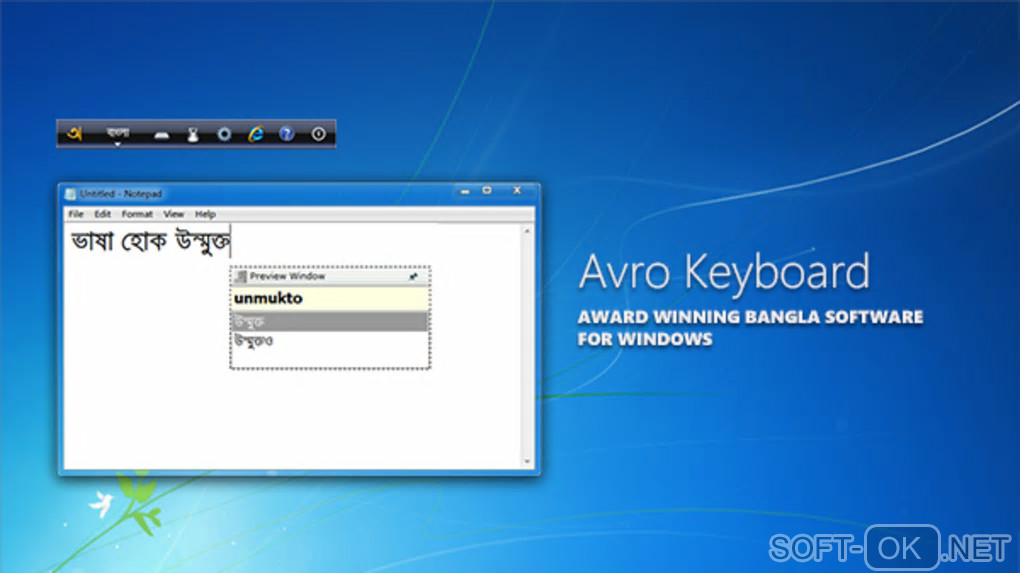
Task: Open the keyboard layout viewer icon
Action: pyautogui.click(x=161, y=135)
